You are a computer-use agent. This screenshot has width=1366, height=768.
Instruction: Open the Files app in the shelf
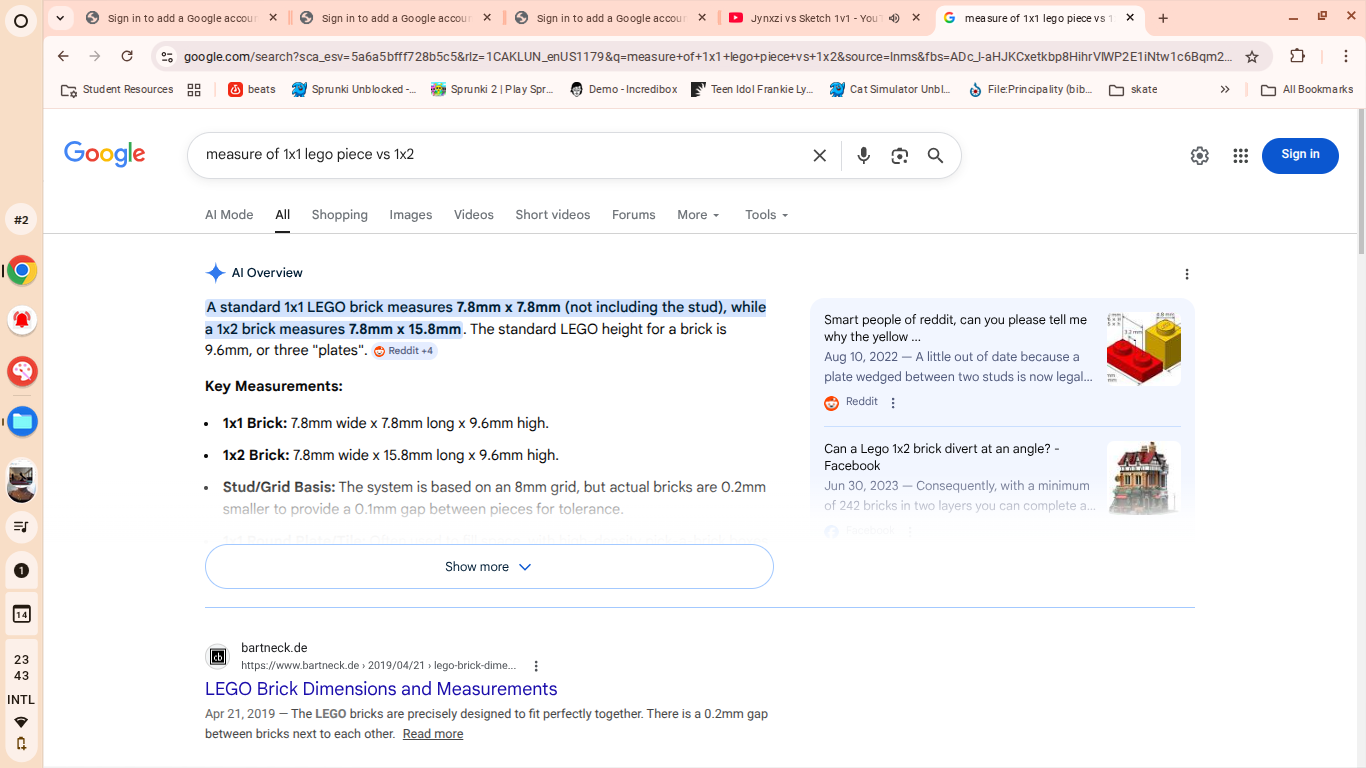(x=22, y=422)
